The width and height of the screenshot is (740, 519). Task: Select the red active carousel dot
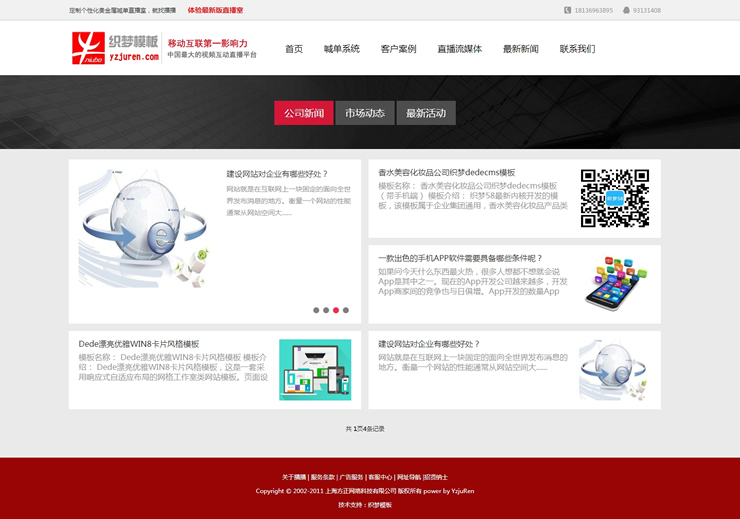coord(336,310)
